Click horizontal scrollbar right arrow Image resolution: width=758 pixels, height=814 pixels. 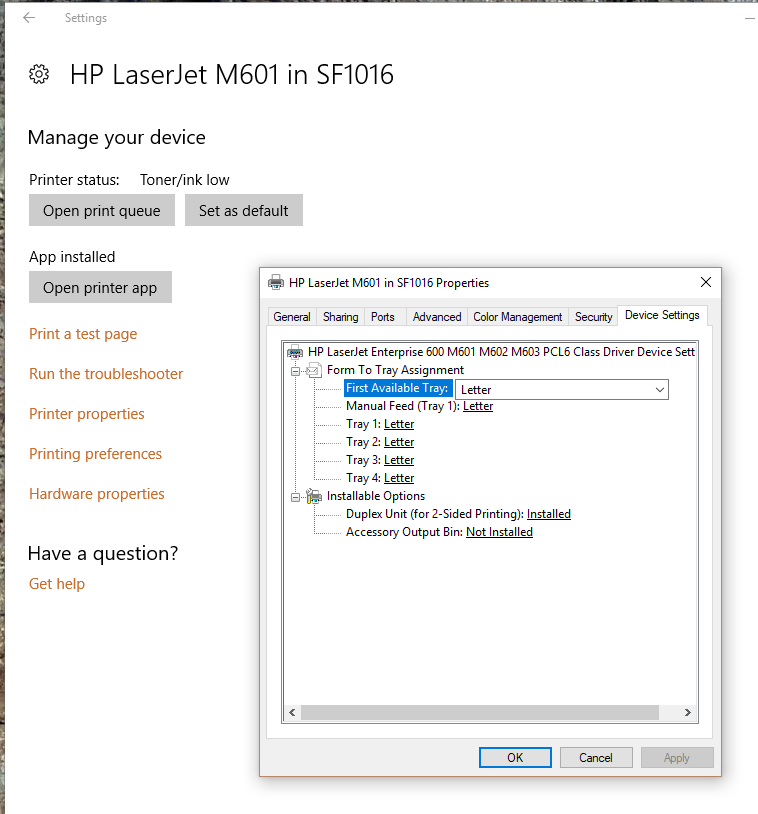688,712
